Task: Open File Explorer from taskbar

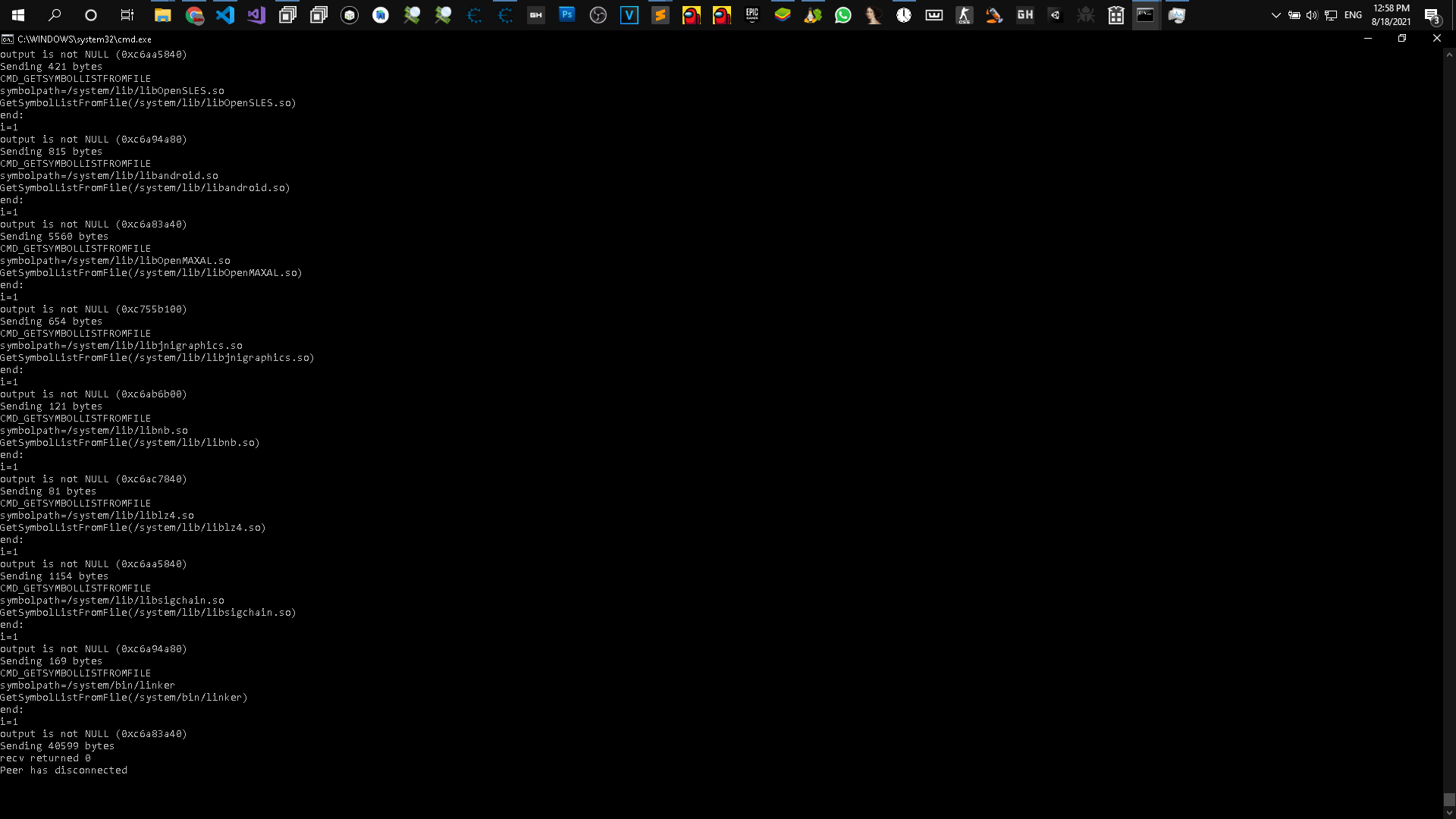Action: 162,14
